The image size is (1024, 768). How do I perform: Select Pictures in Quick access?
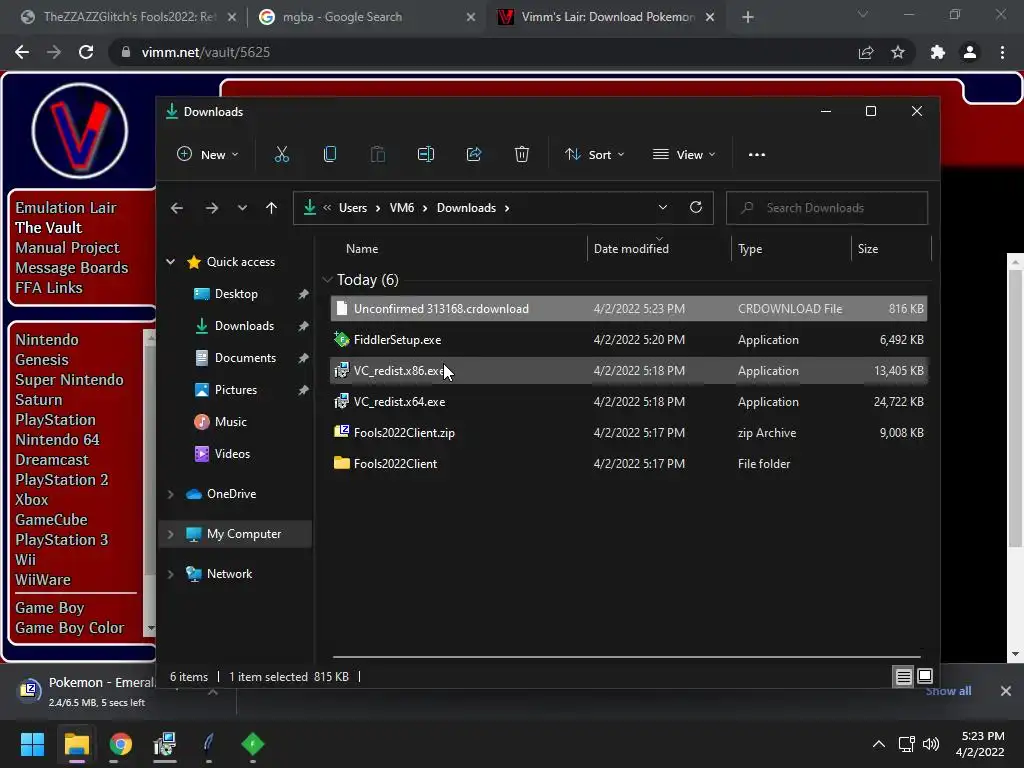[x=236, y=390]
